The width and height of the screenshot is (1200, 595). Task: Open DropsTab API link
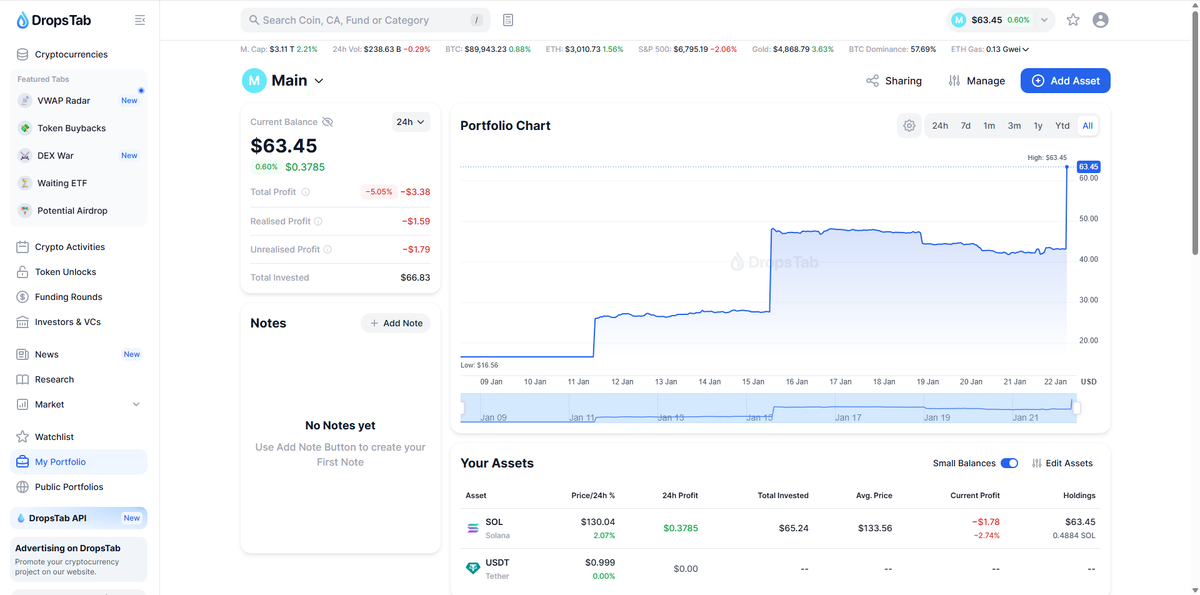(x=79, y=518)
